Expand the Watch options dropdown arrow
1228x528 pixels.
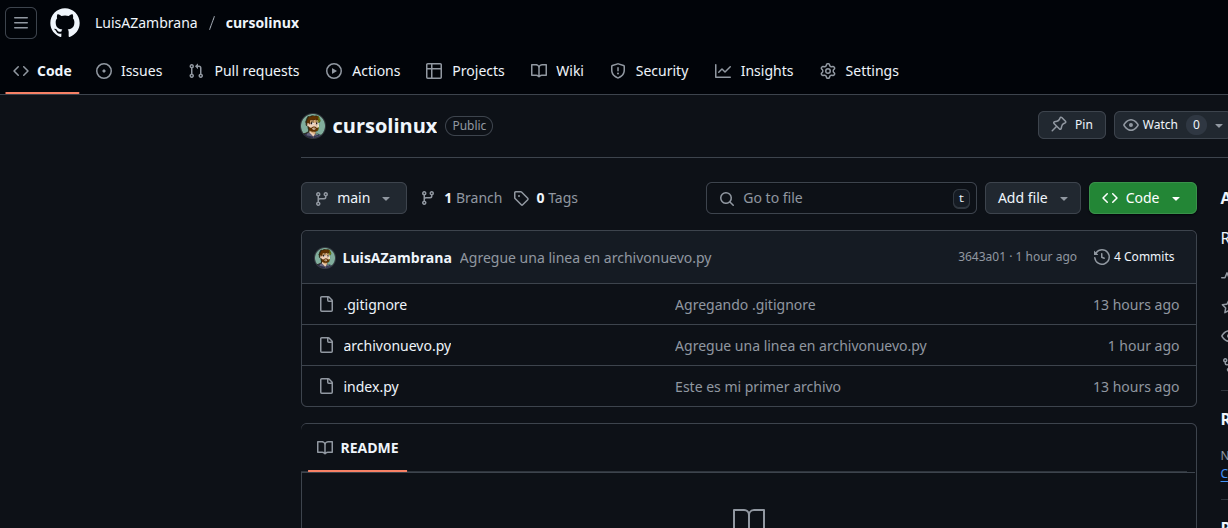(1218, 125)
